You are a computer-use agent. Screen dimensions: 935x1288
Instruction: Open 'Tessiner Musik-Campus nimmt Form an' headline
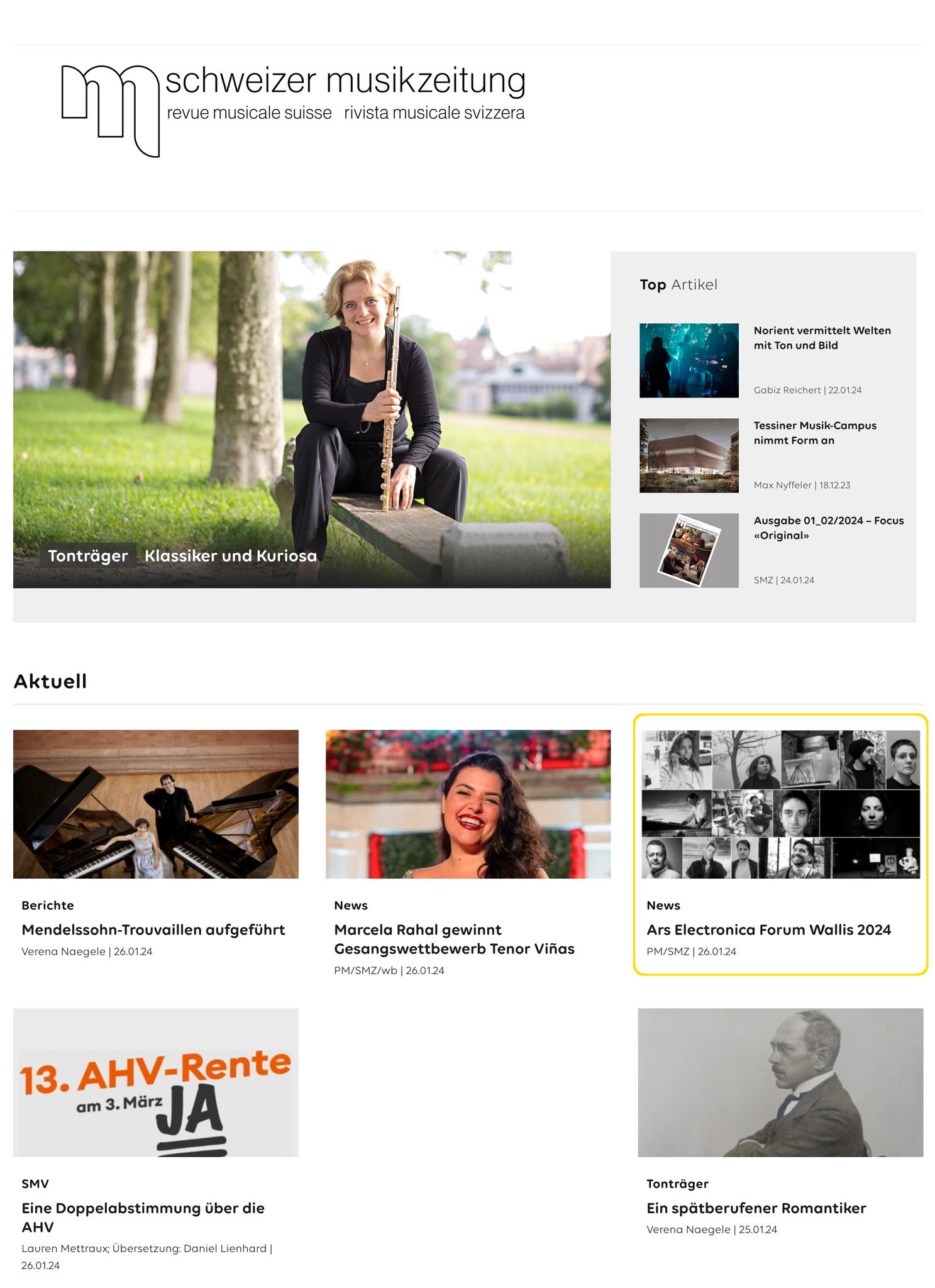point(815,433)
